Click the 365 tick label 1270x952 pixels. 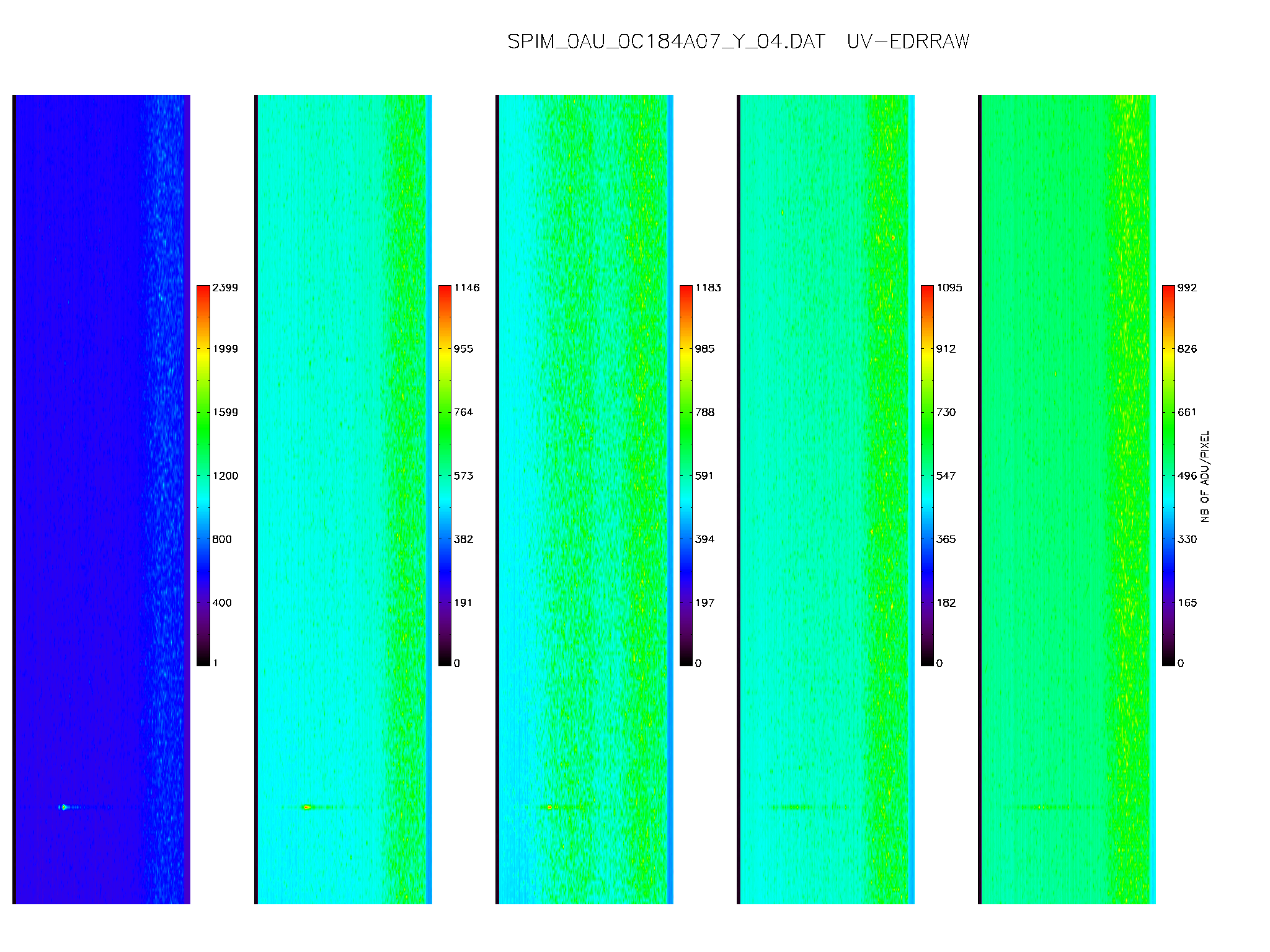946,539
